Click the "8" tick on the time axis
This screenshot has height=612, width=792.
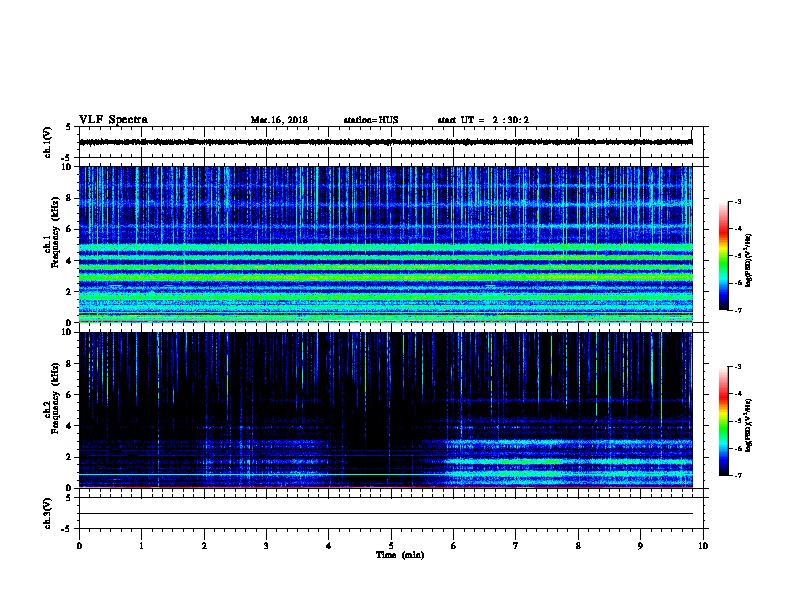(x=578, y=545)
